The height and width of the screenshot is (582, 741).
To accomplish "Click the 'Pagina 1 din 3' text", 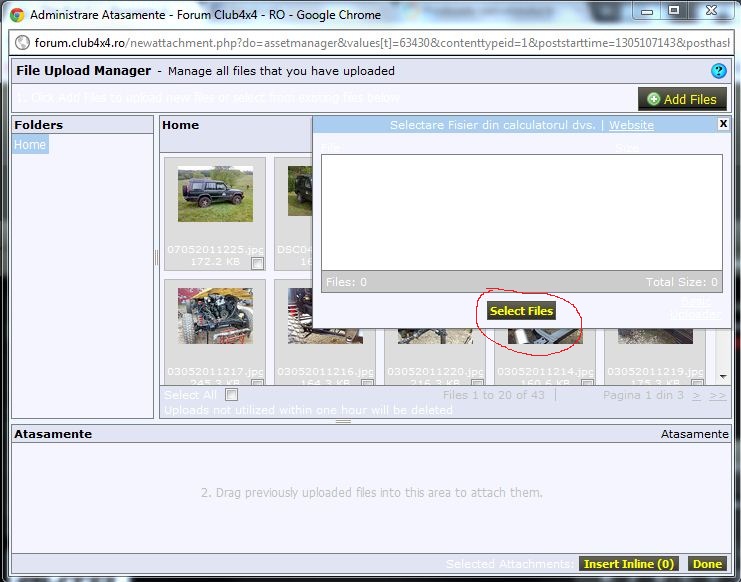I will (643, 395).
